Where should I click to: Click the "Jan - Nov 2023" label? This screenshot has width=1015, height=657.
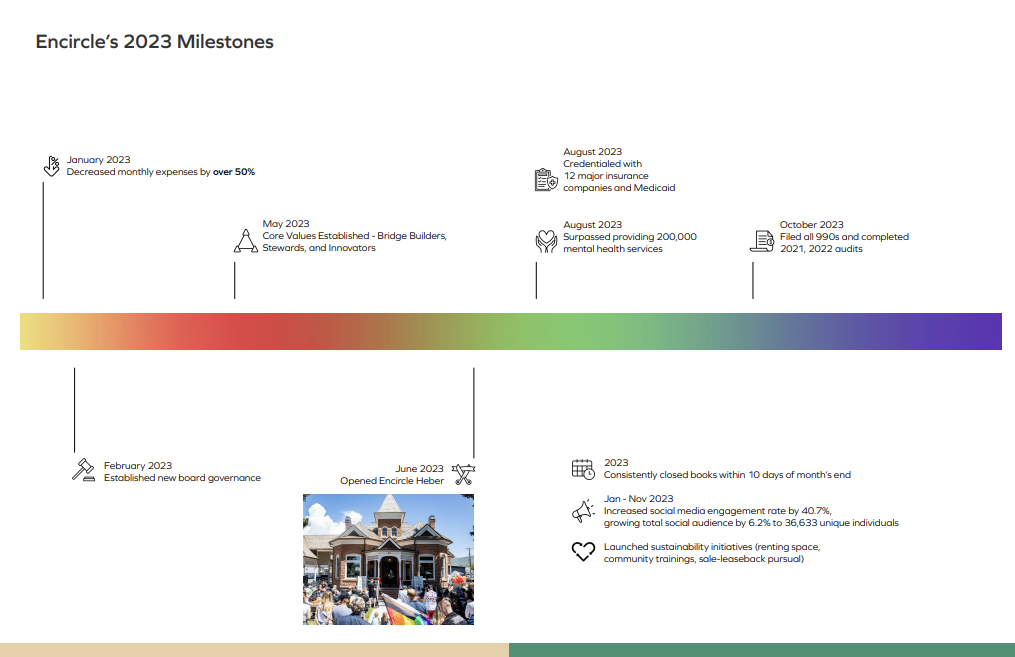click(x=638, y=499)
